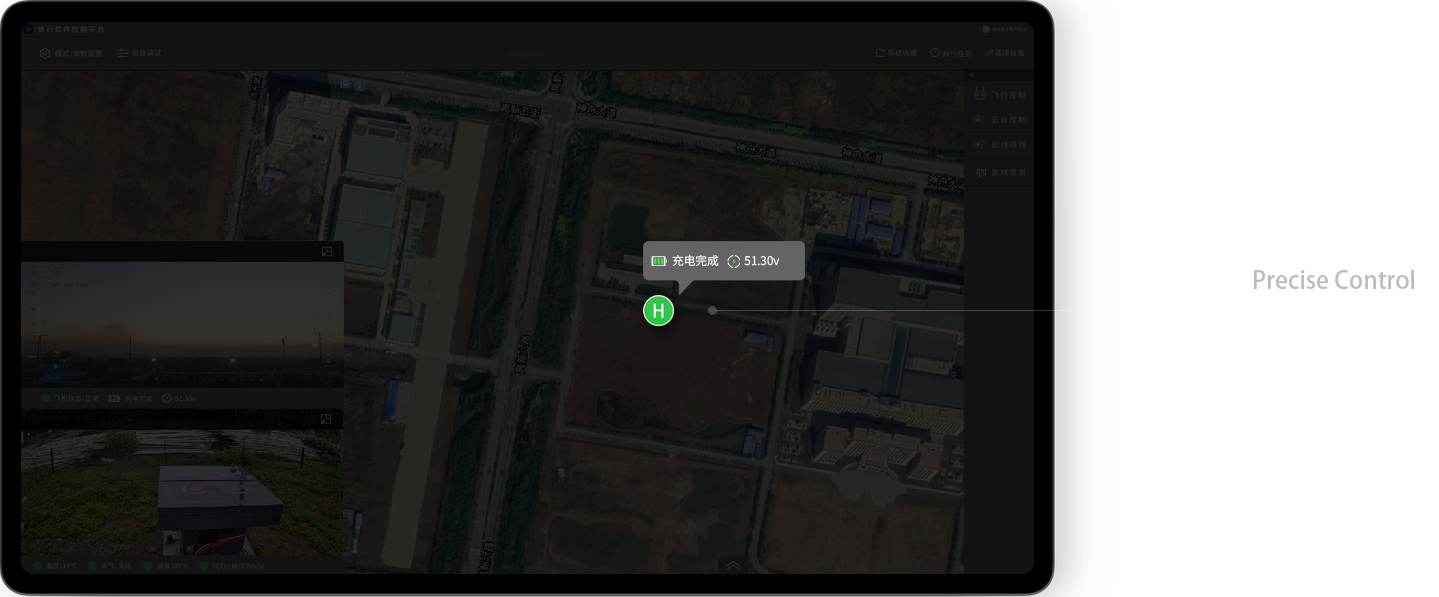Expand the bottom panel with up chevrons
The image size is (1439, 597).
[733, 566]
